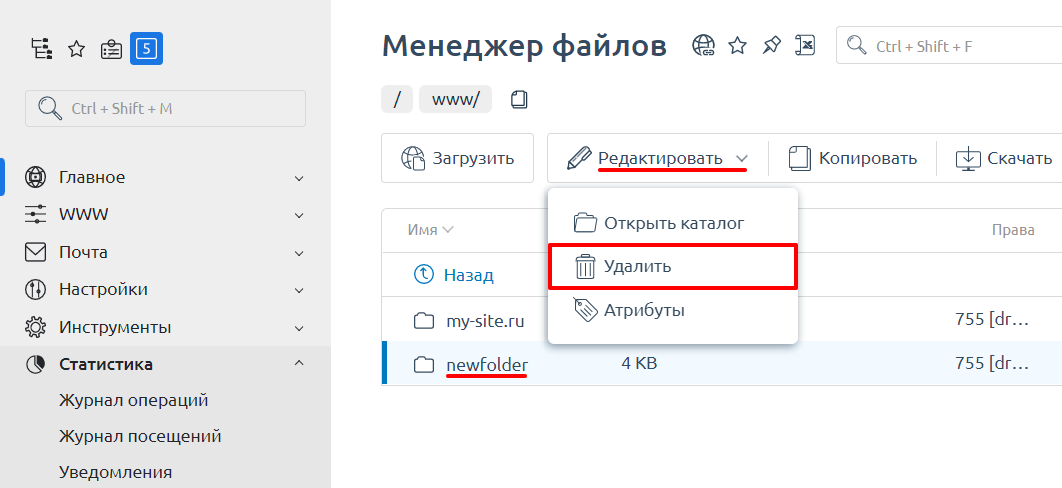Screen dimensions: 1062x488
Task: Click the Загрузить upload button
Action: point(458,158)
